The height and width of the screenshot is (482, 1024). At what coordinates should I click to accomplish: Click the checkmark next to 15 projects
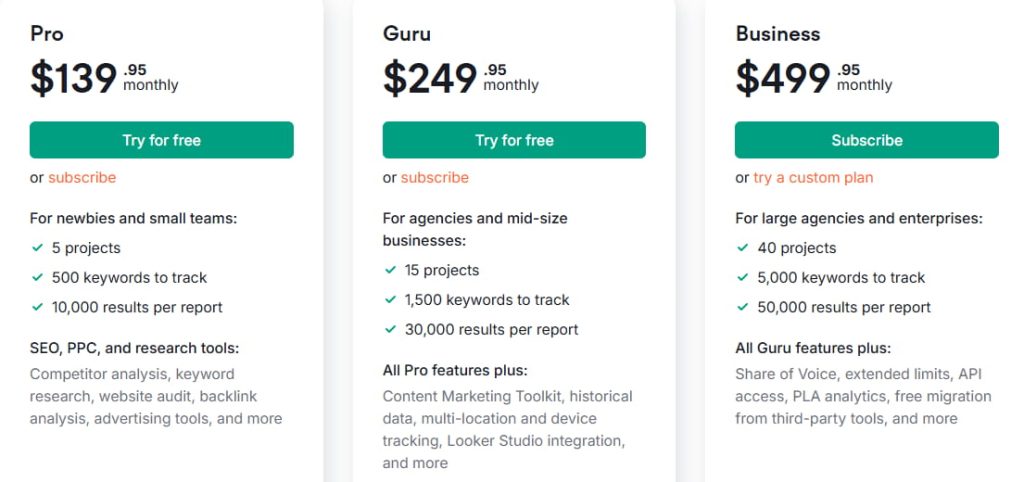390,270
